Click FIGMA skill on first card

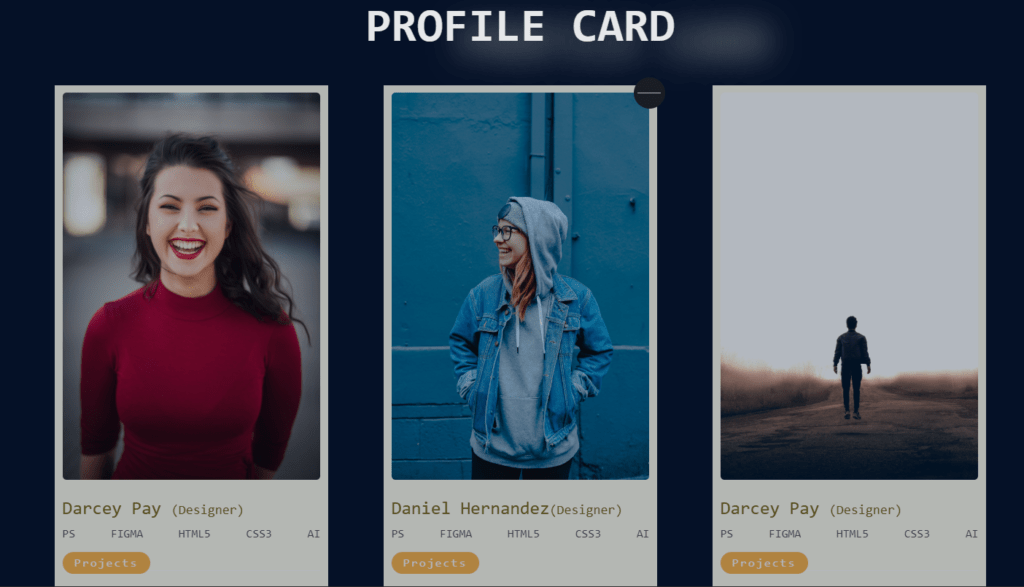click(x=127, y=534)
